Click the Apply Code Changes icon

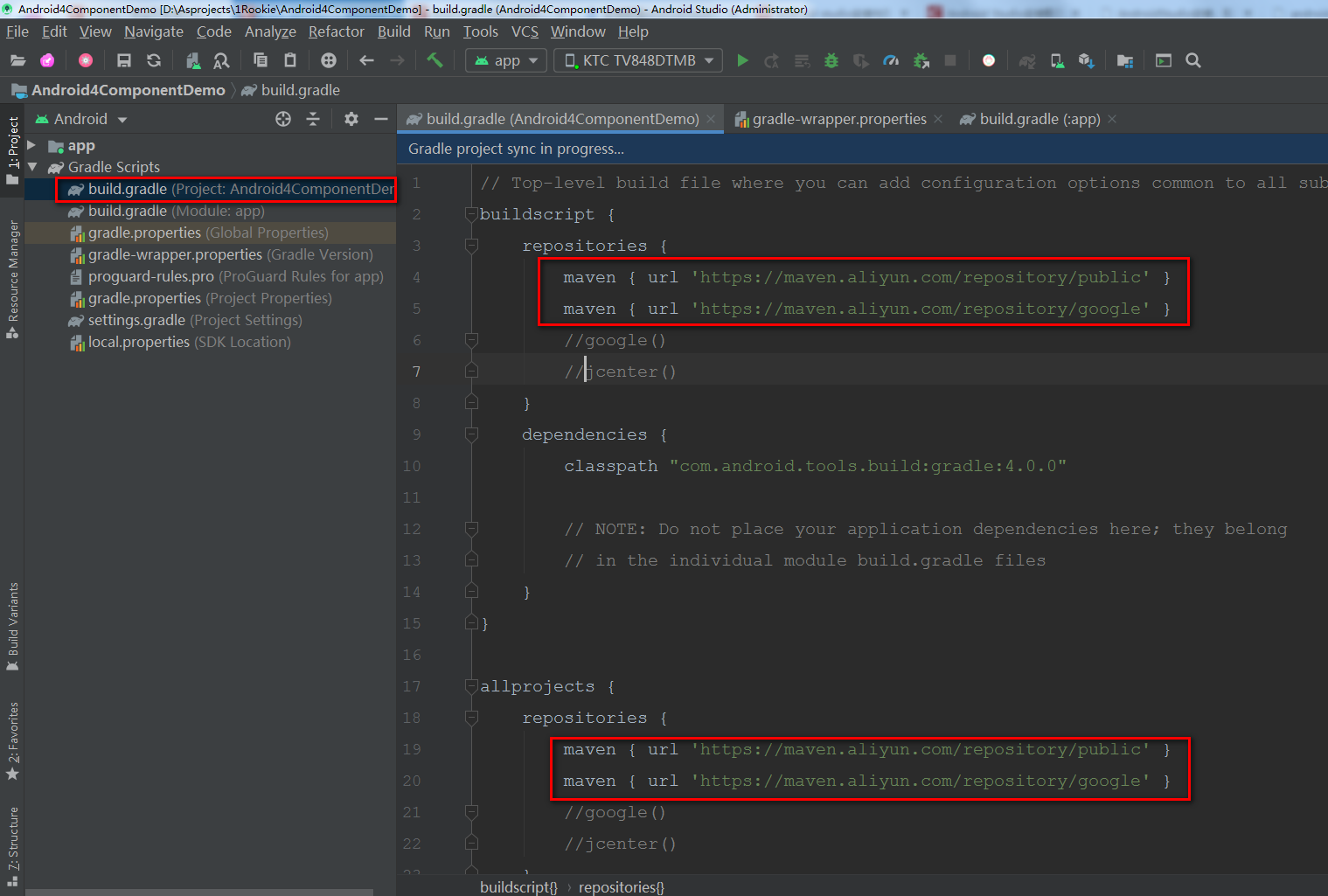(802, 60)
